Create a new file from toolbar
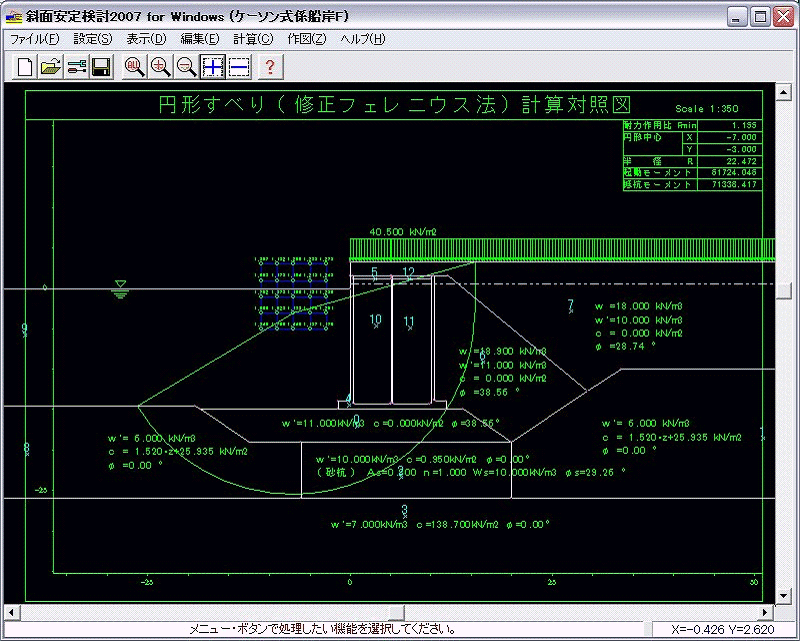The width and height of the screenshot is (800, 641). (x=24, y=67)
